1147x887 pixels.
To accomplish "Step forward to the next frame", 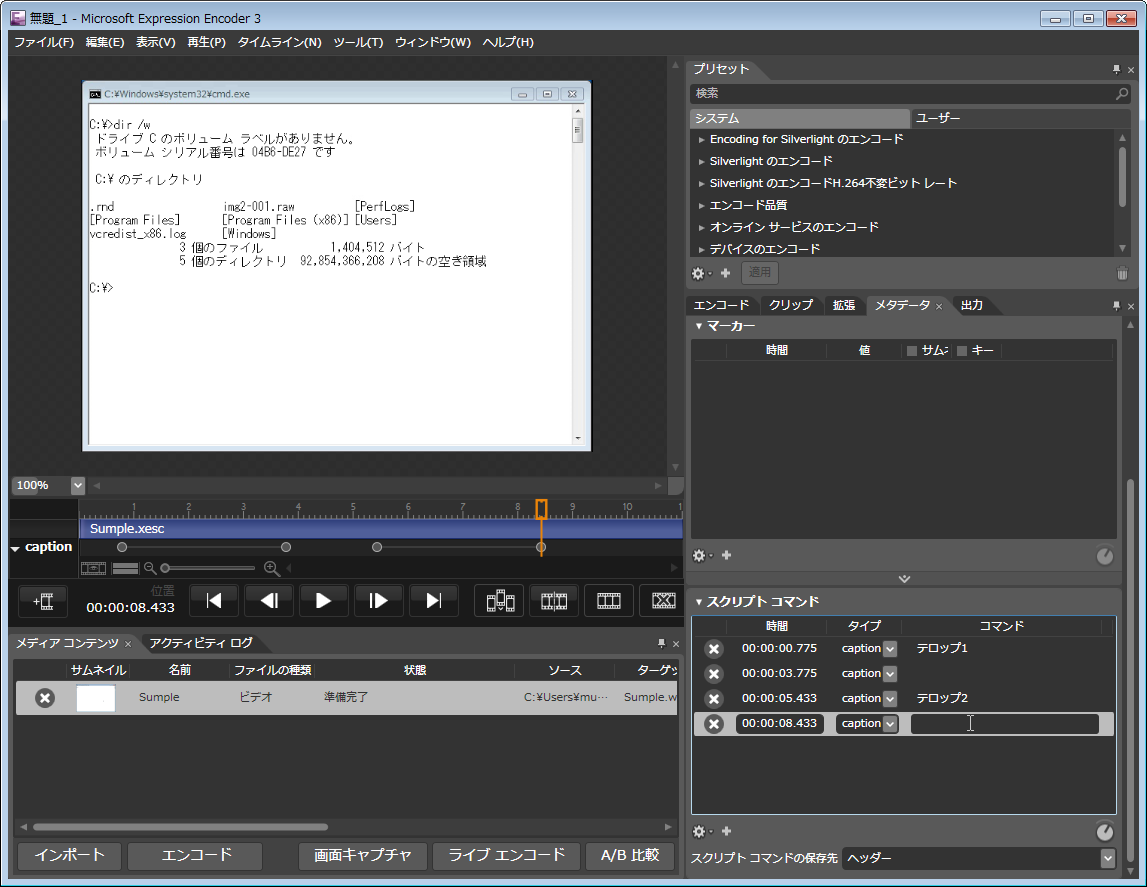I will pos(378,601).
